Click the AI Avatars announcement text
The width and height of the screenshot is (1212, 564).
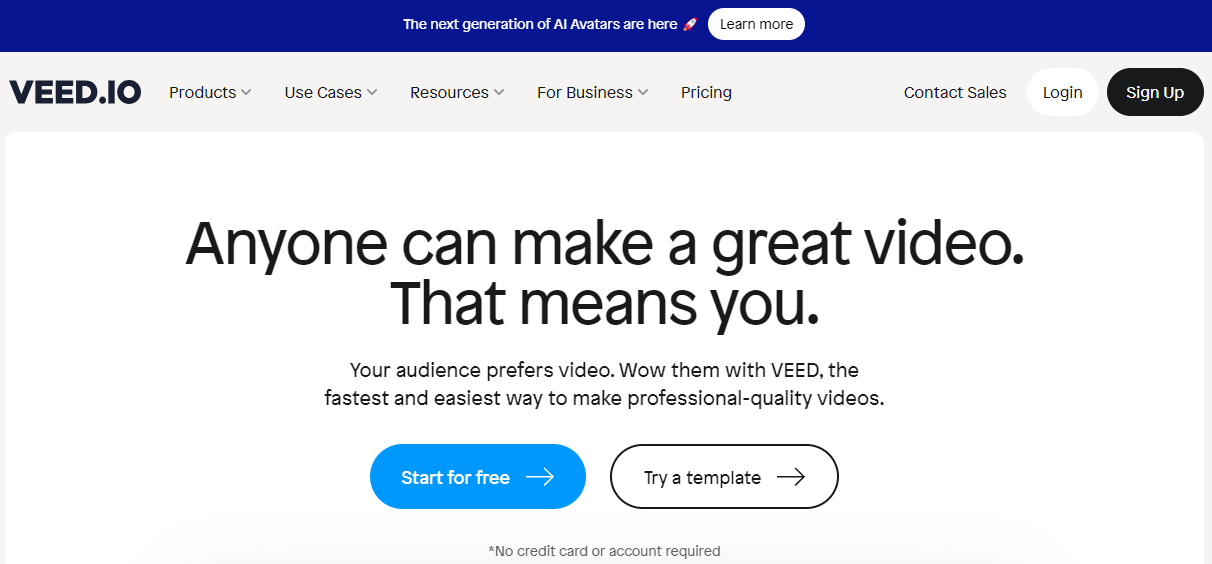pos(541,24)
